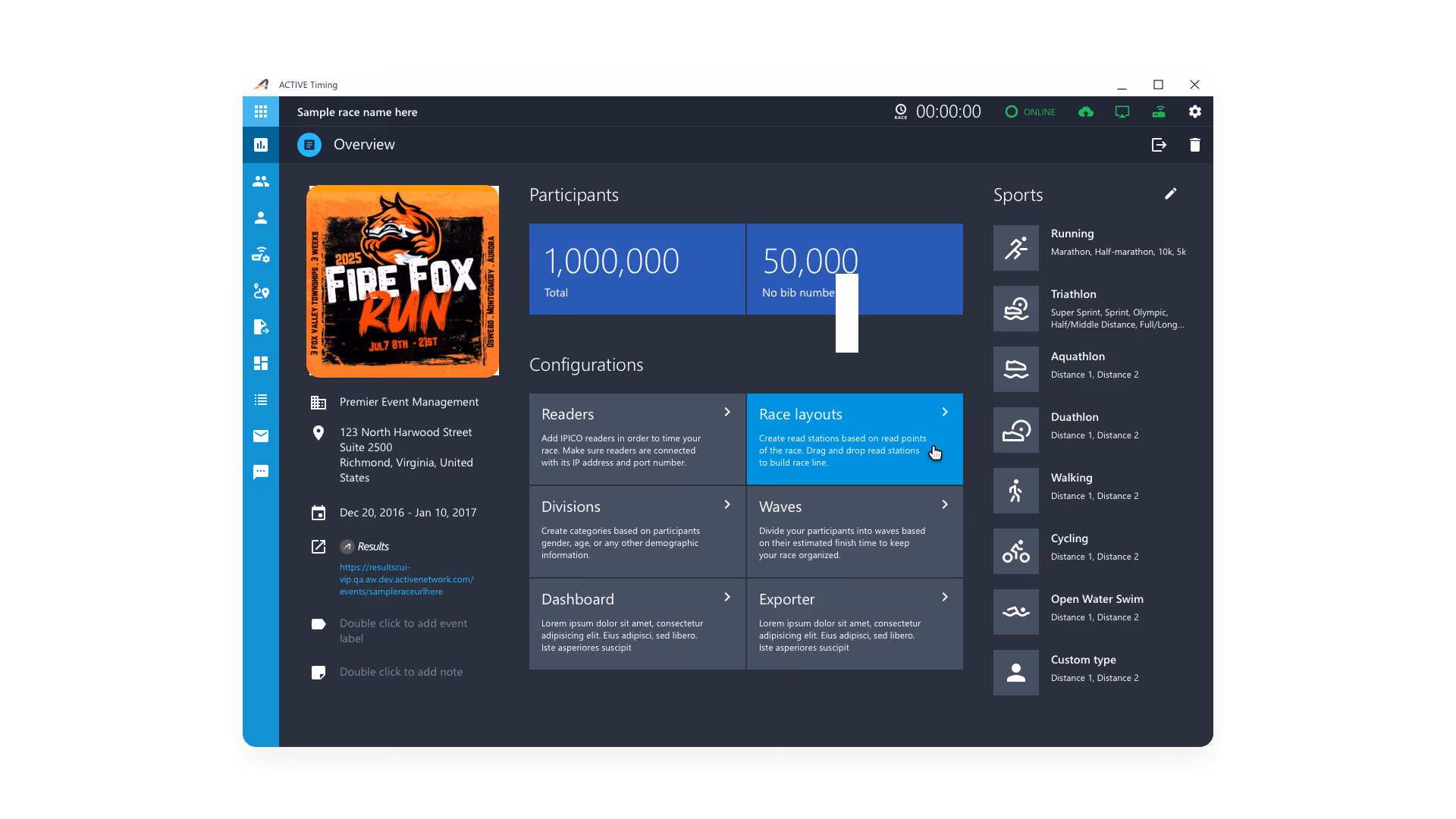This screenshot has height=819, width=1456.
Task: Click the add event label field
Action: [403, 631]
